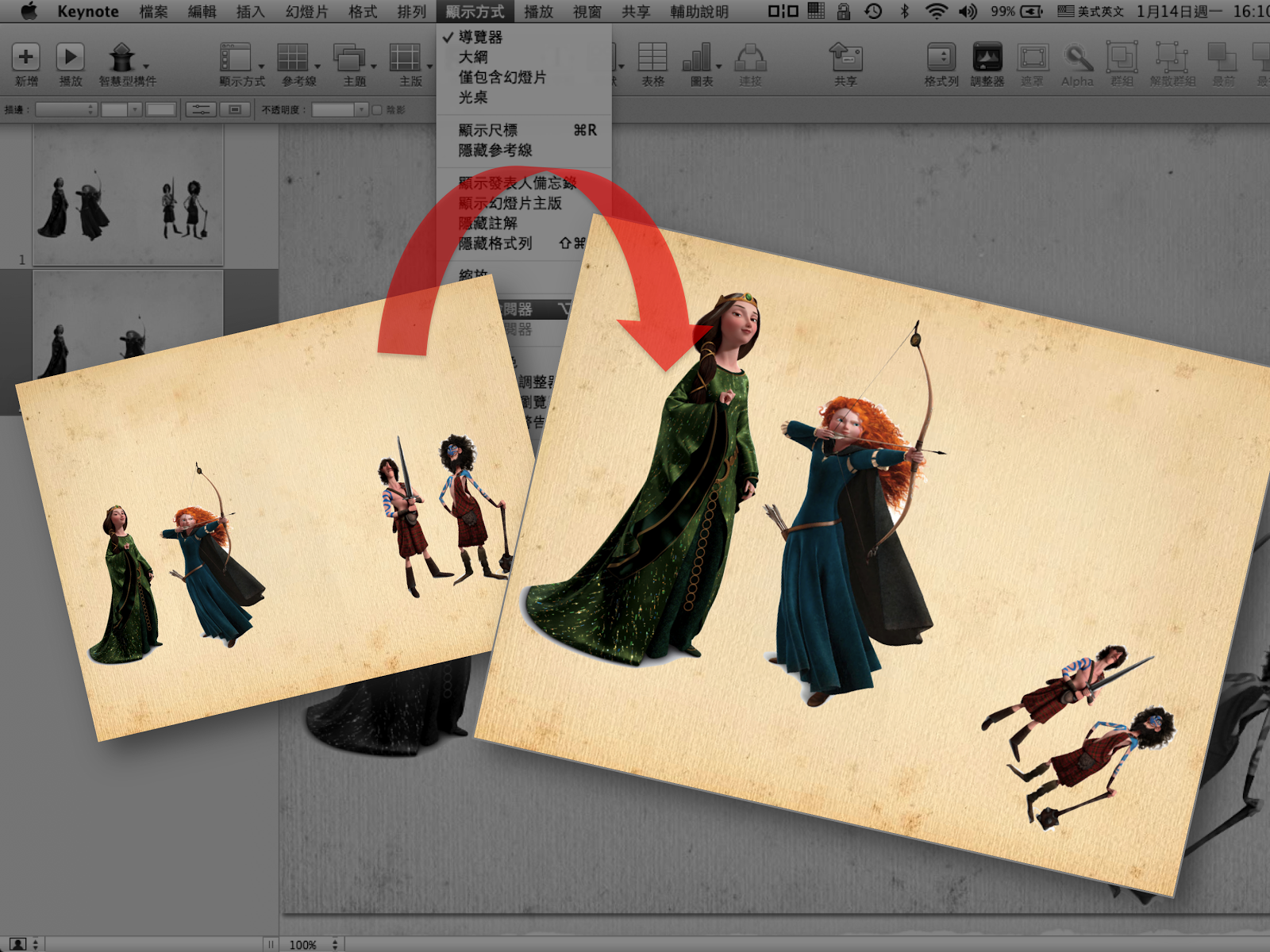Viewport: 1270px width, 952px height.
Task: Click the volume speaker menu bar icon
Action: [968, 11]
